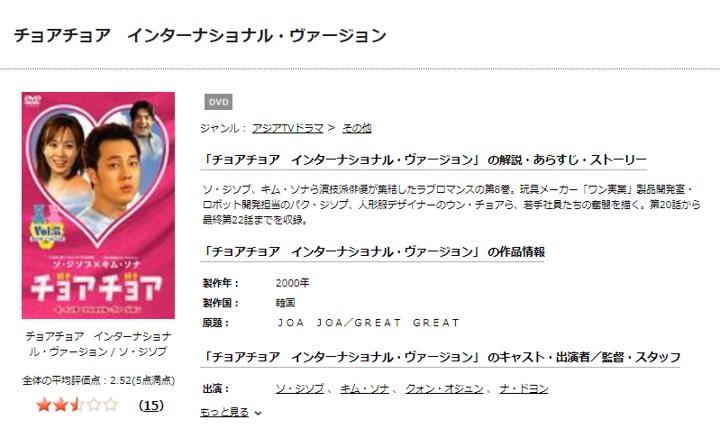This screenshot has height=438, width=720.
Task: Open cast member クォン・オジュン link
Action: pos(444,389)
